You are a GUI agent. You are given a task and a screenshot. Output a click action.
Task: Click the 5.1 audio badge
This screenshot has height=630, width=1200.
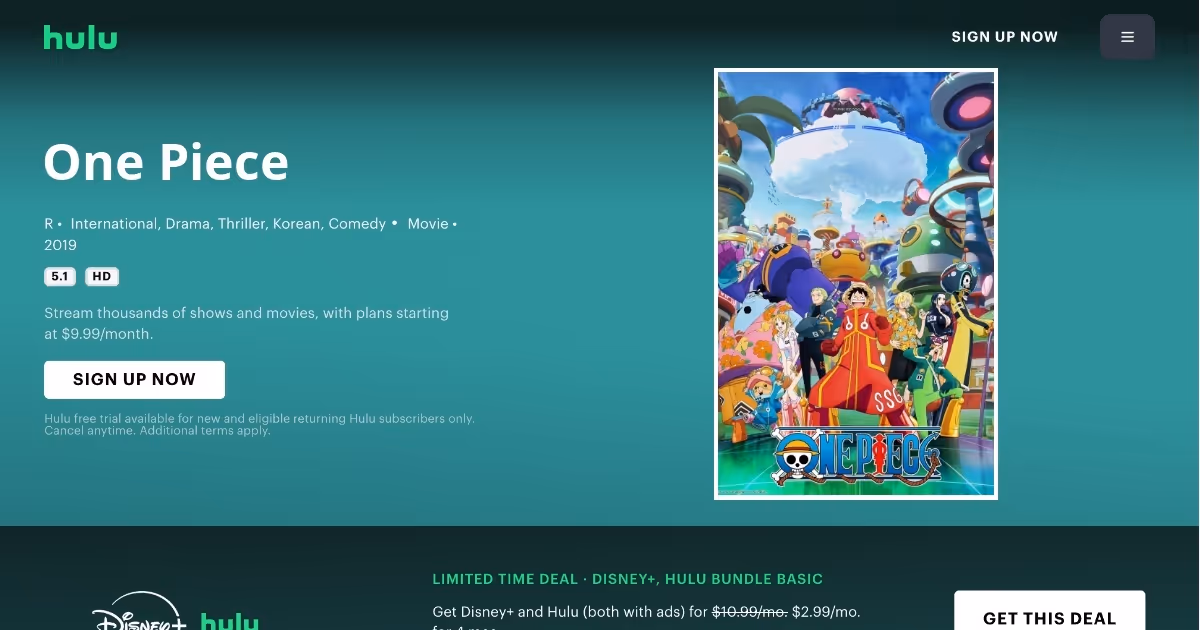(60, 277)
